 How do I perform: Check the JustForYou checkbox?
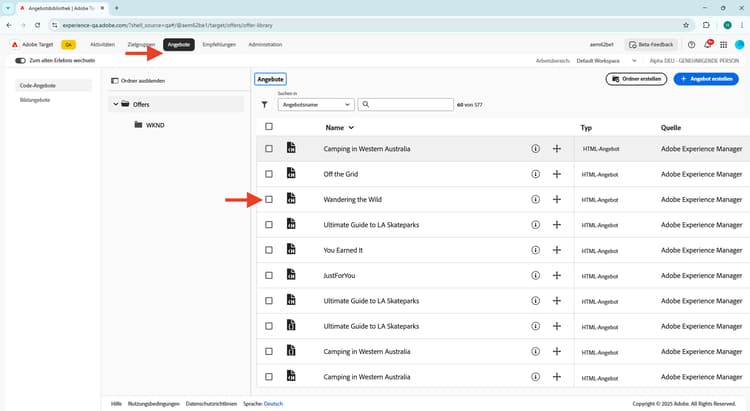tap(269, 276)
